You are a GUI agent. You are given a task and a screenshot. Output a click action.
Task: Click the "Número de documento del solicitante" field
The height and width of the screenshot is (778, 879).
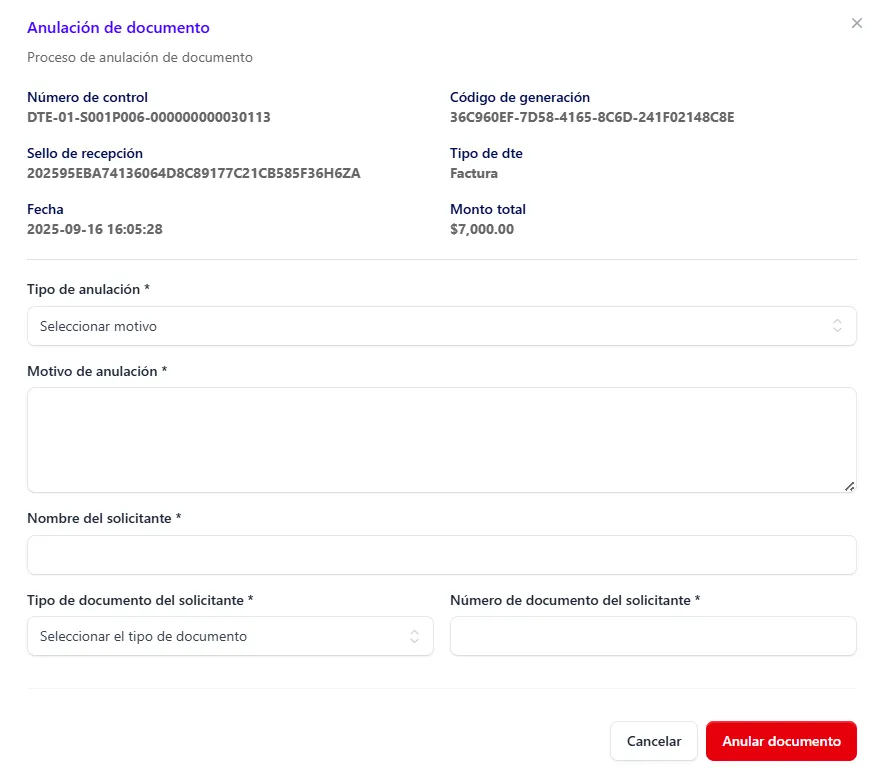[653, 636]
